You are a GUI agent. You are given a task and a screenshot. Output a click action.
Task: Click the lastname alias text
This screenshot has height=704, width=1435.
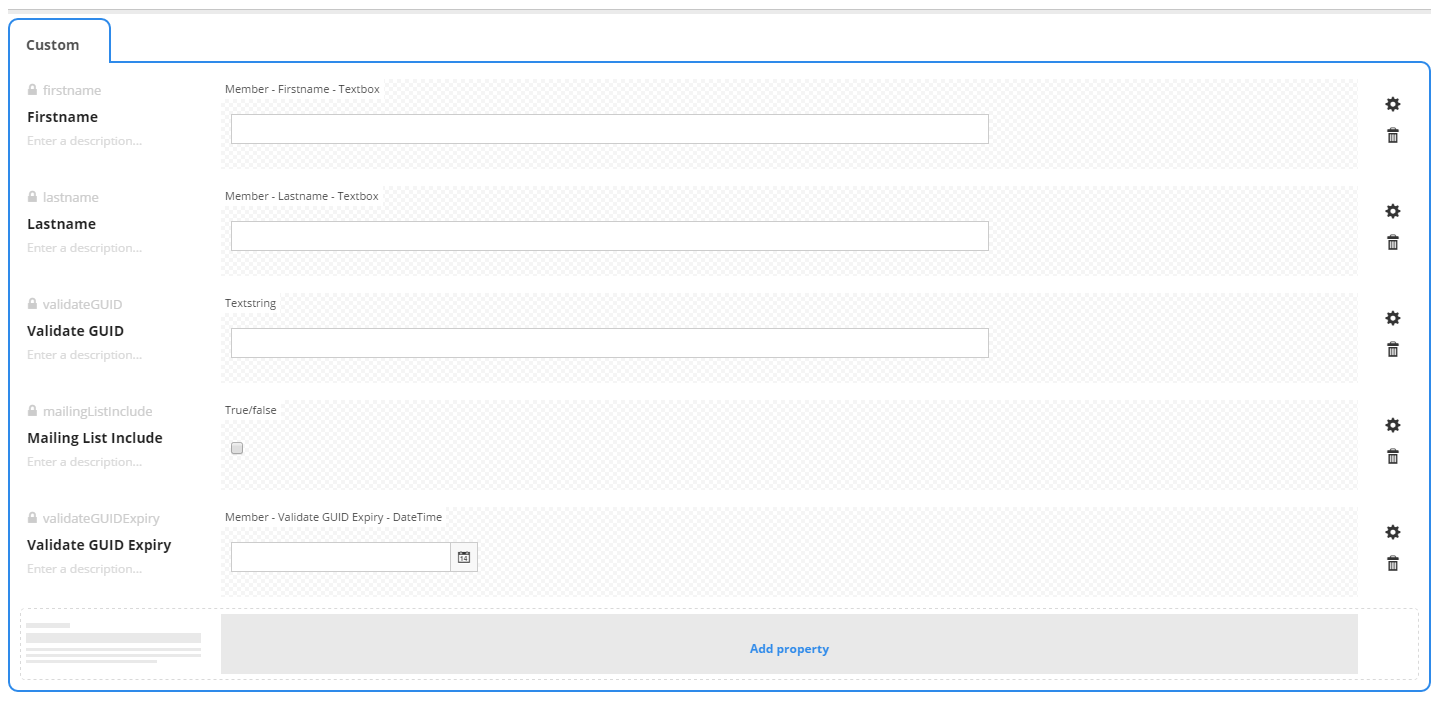click(x=71, y=197)
